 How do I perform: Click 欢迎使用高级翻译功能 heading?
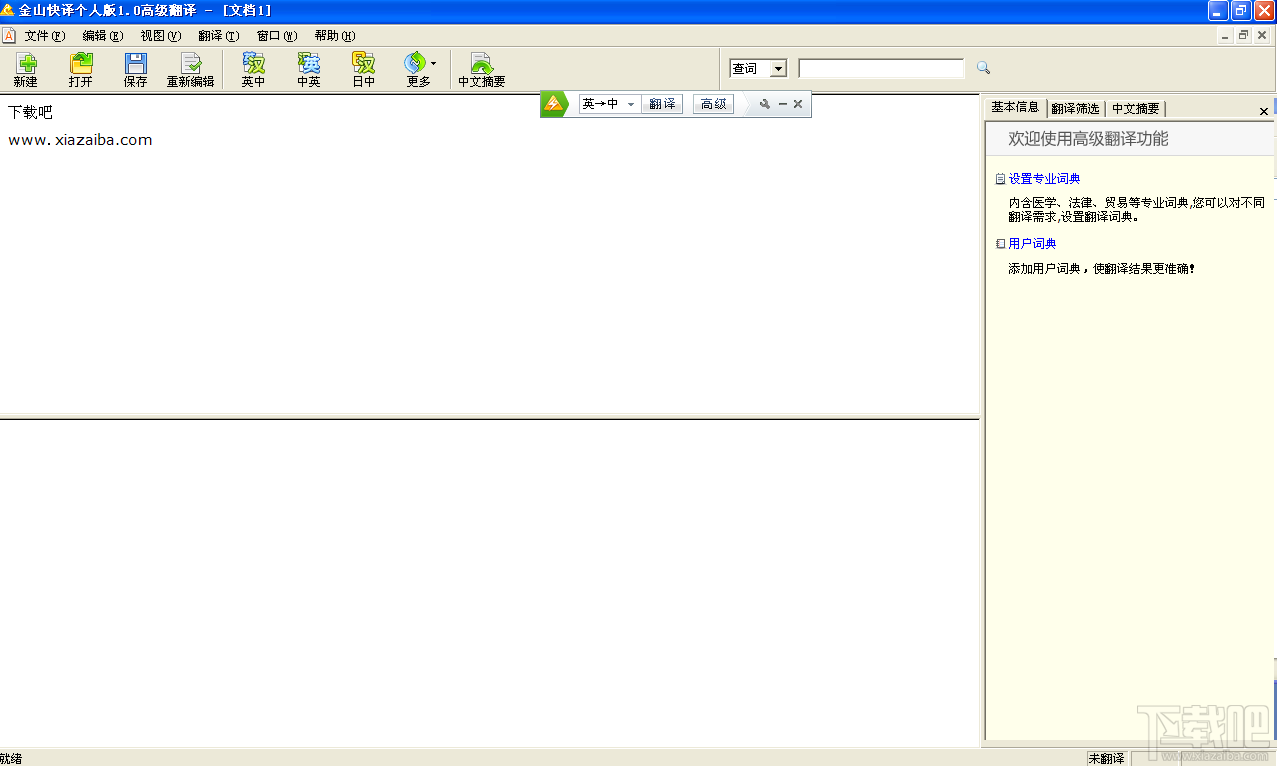pos(1088,139)
